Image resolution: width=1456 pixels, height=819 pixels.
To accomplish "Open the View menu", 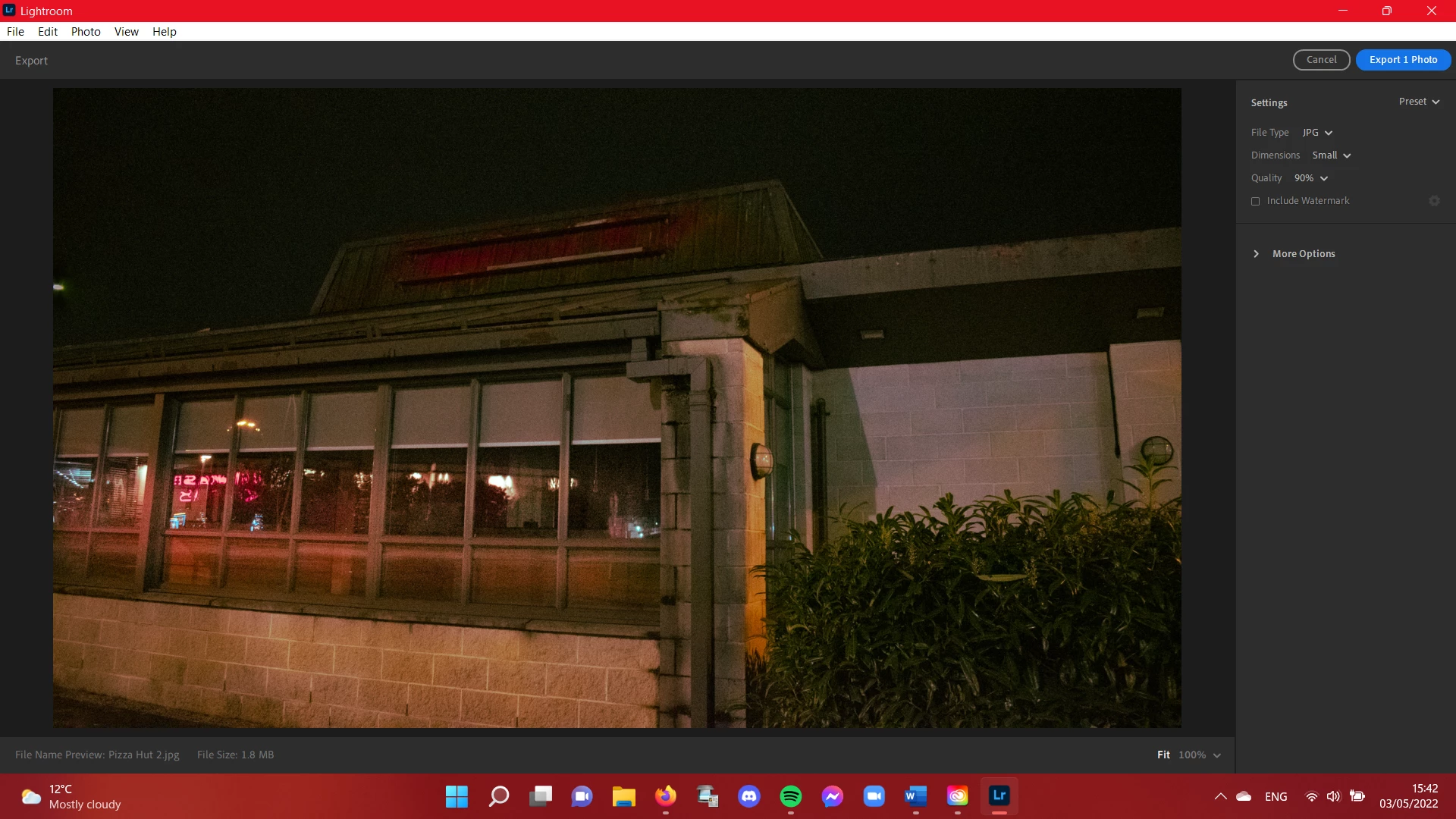I will pyautogui.click(x=126, y=32).
